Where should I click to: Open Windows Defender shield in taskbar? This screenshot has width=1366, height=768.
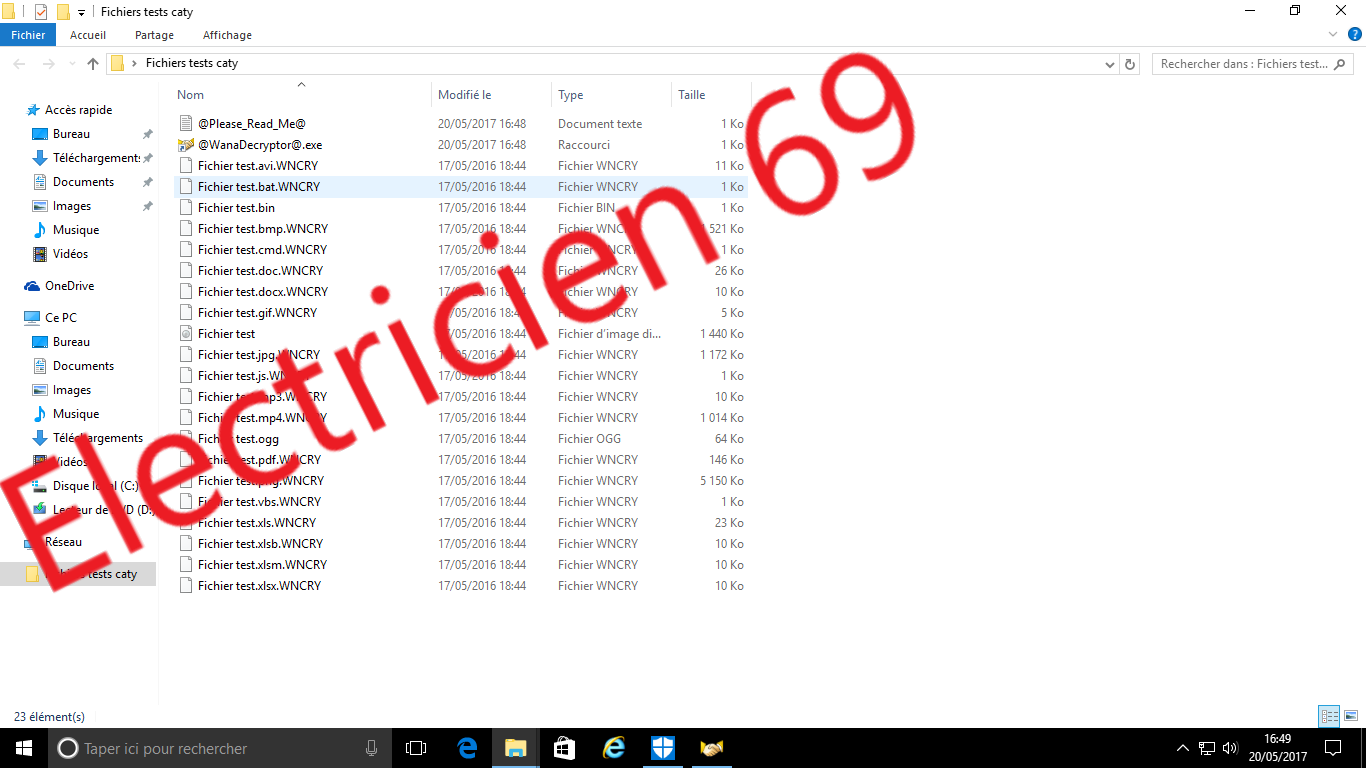pyautogui.click(x=663, y=748)
